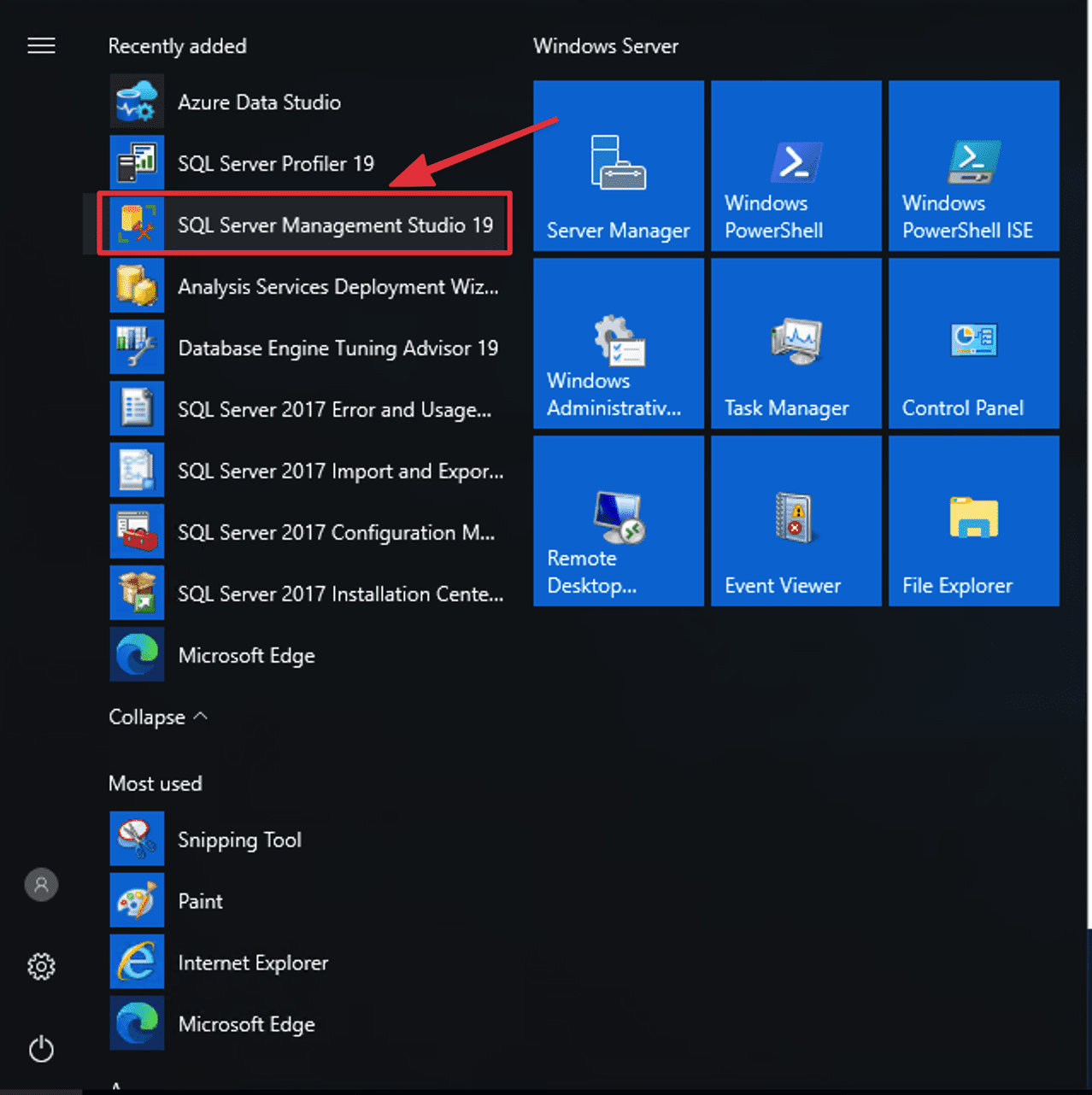Open the Windows PowerShell tile
The image size is (1092, 1095).
click(x=796, y=167)
